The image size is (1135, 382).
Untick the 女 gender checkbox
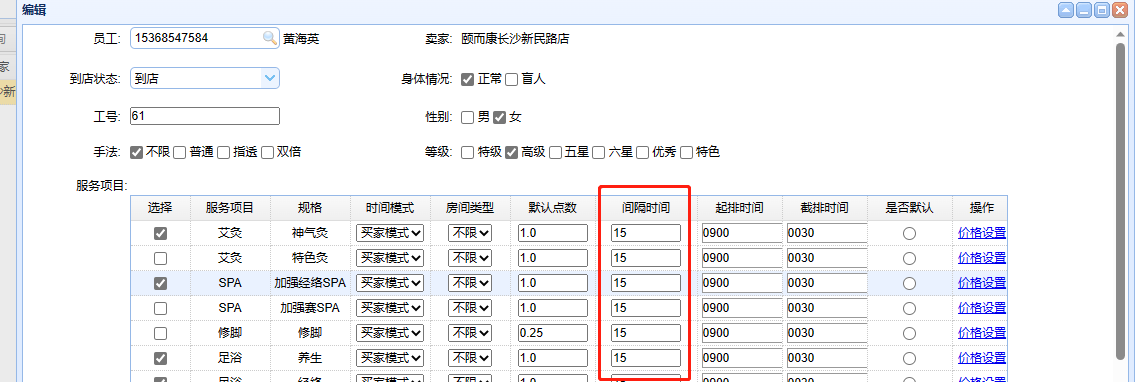[x=499, y=117]
